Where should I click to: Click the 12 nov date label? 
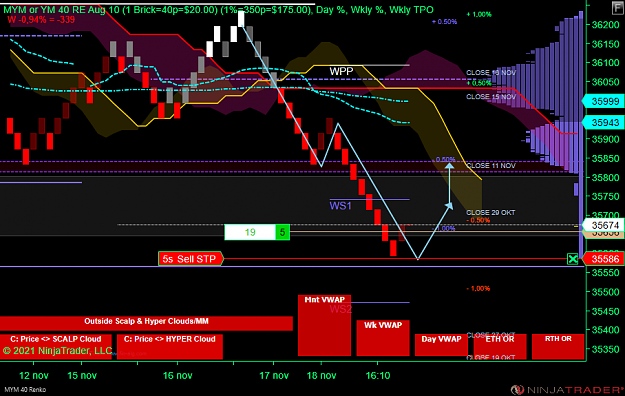pos(34,375)
